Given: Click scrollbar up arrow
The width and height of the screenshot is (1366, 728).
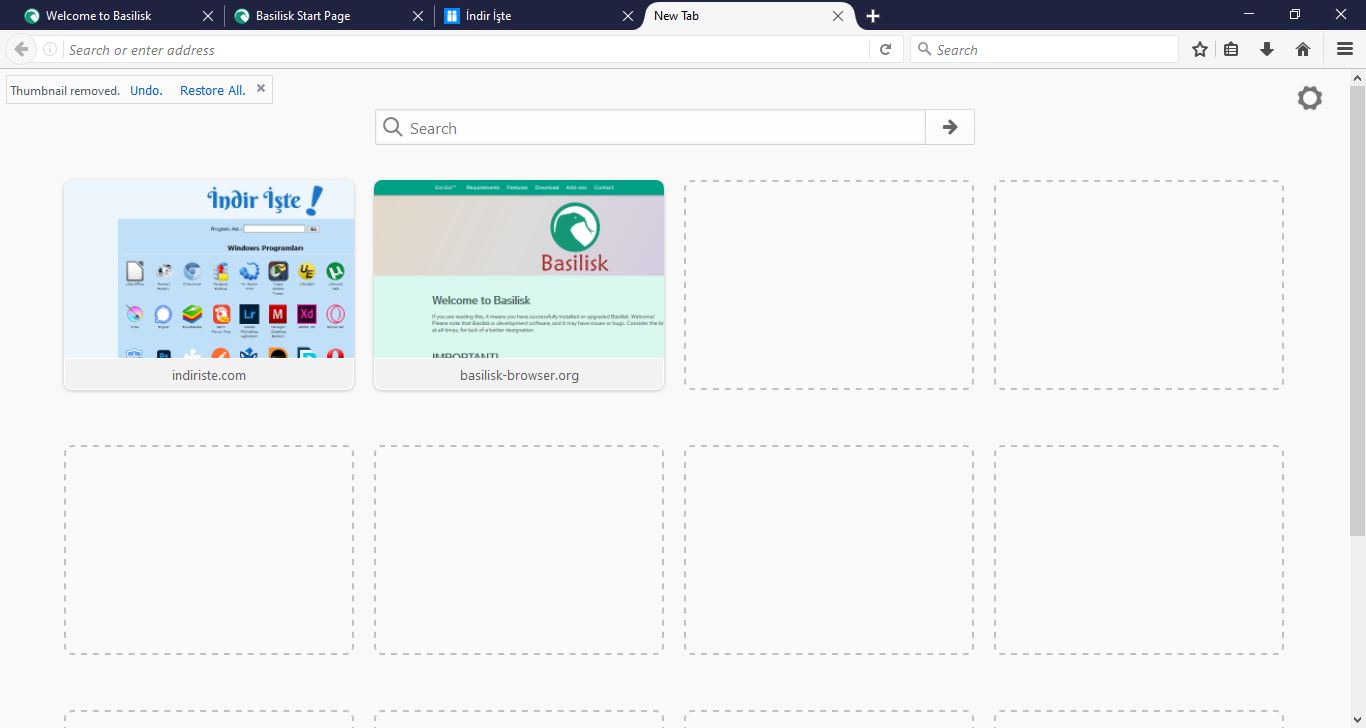Looking at the screenshot, I should pyautogui.click(x=1357, y=77).
